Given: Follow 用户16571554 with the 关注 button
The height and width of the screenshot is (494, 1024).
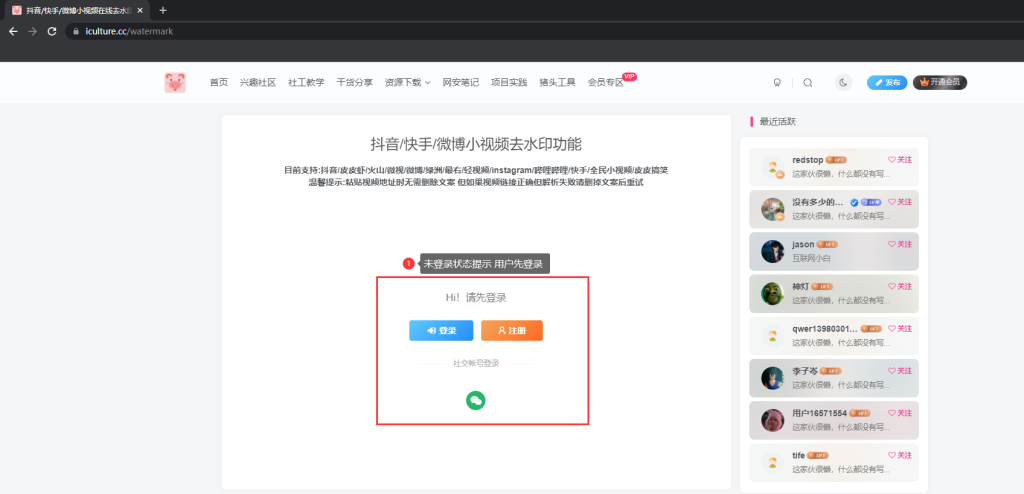Looking at the screenshot, I should 900,413.
